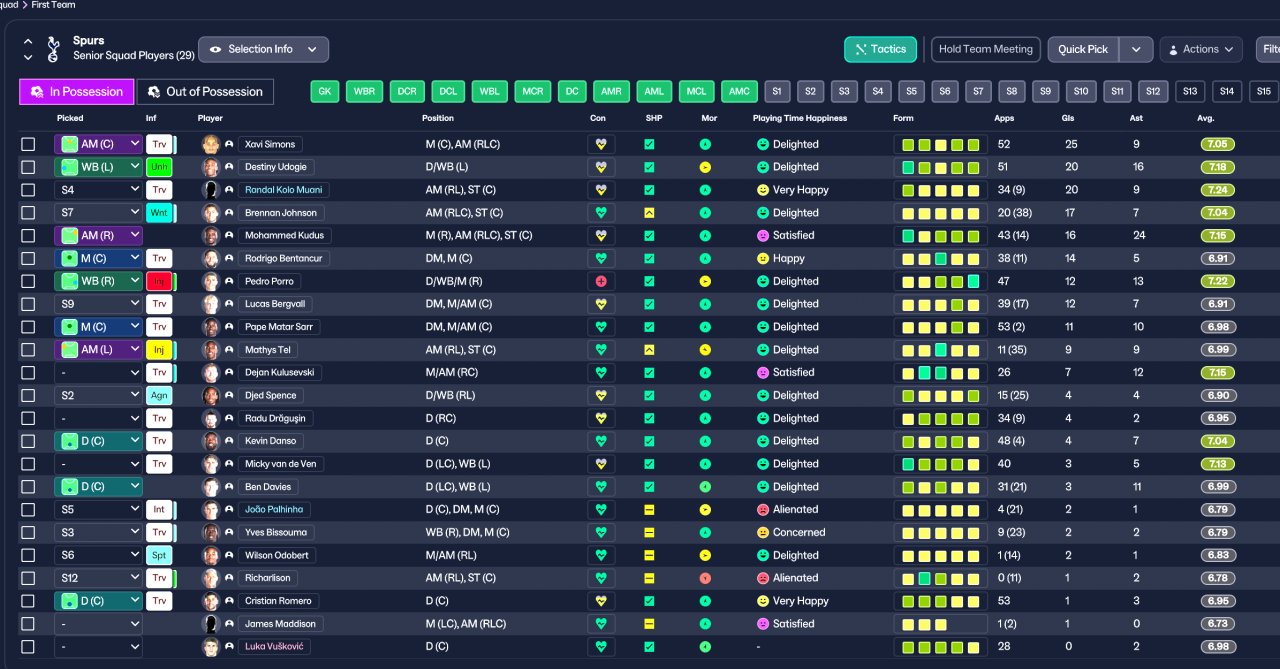Click James Maddison's silhouette portrait
1280x669 pixels.
point(211,624)
